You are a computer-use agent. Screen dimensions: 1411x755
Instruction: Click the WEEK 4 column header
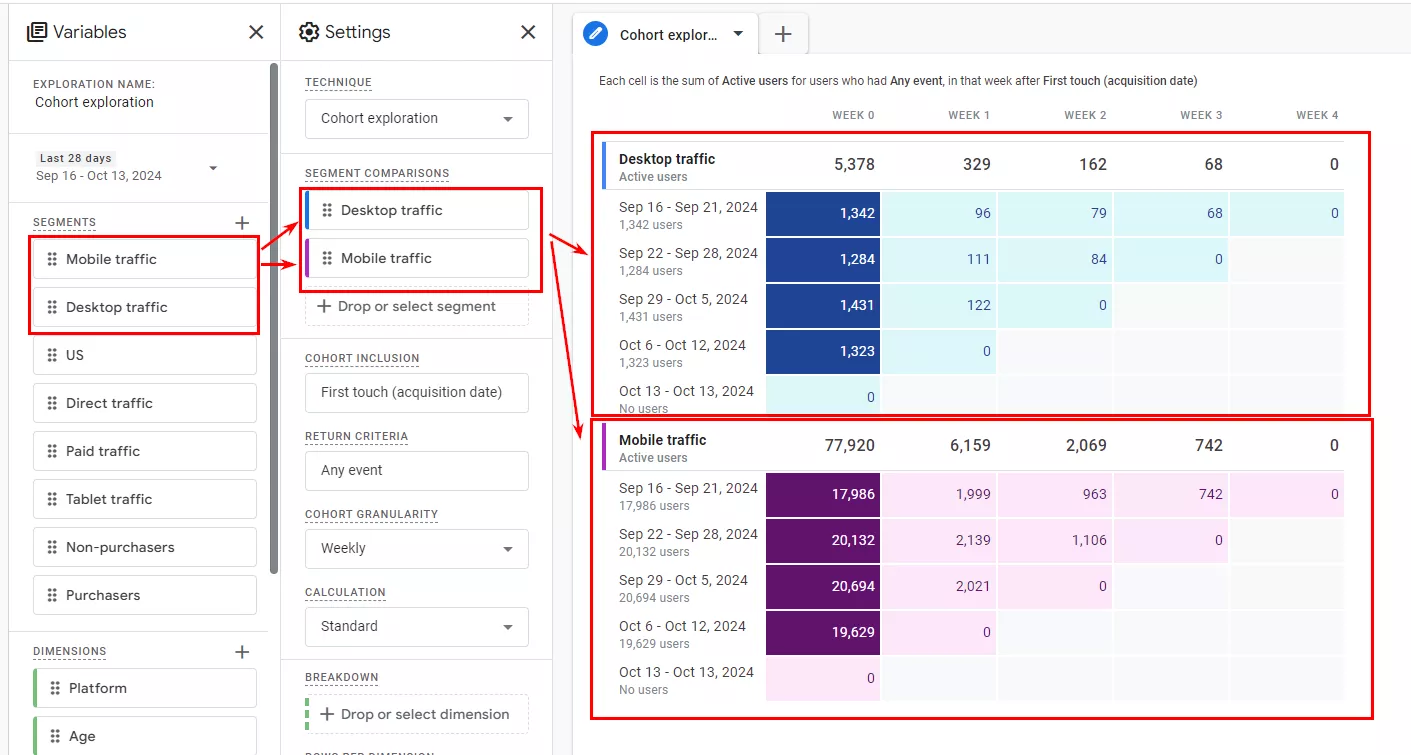(1317, 115)
